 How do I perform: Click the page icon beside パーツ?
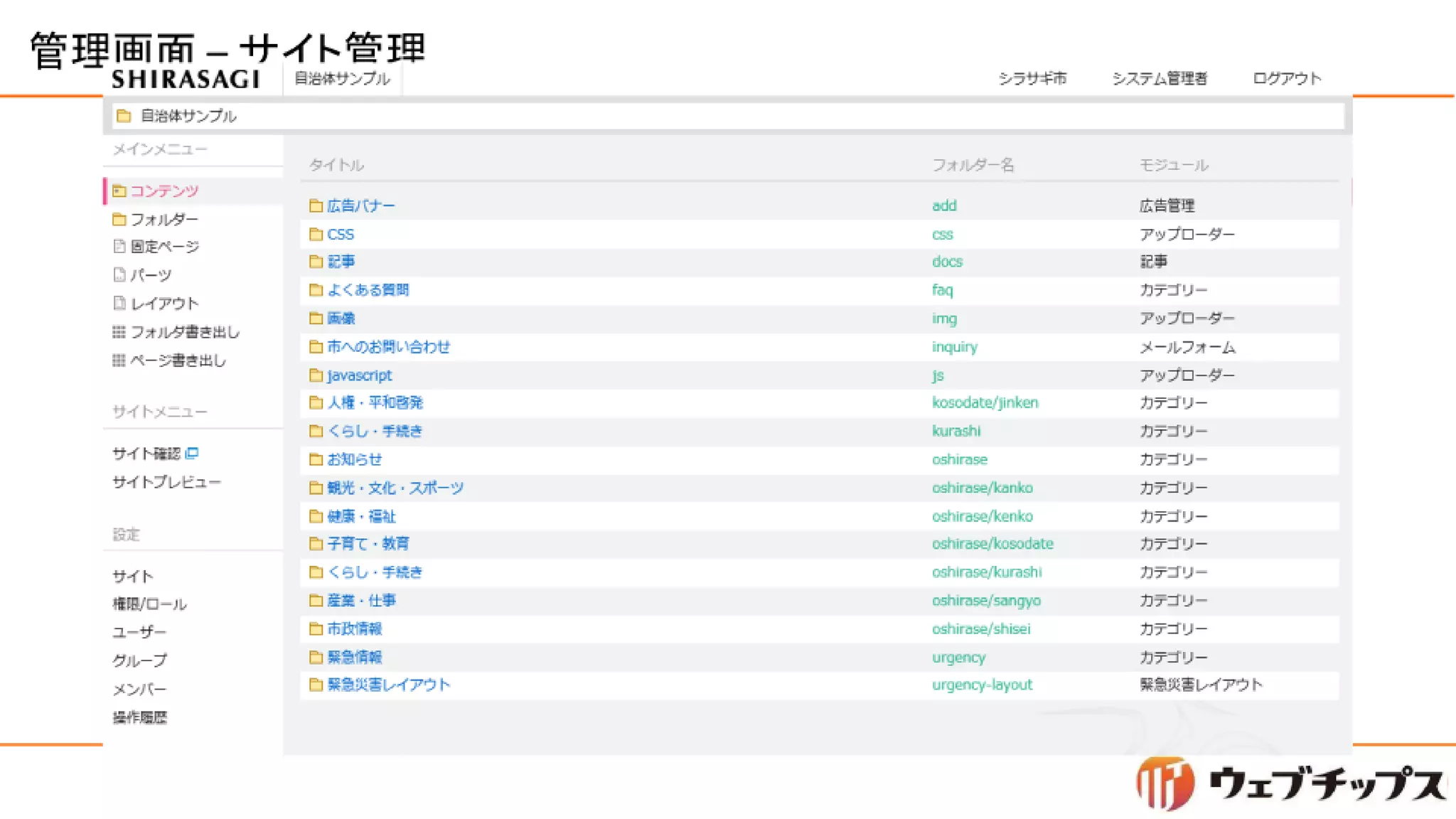(x=119, y=275)
